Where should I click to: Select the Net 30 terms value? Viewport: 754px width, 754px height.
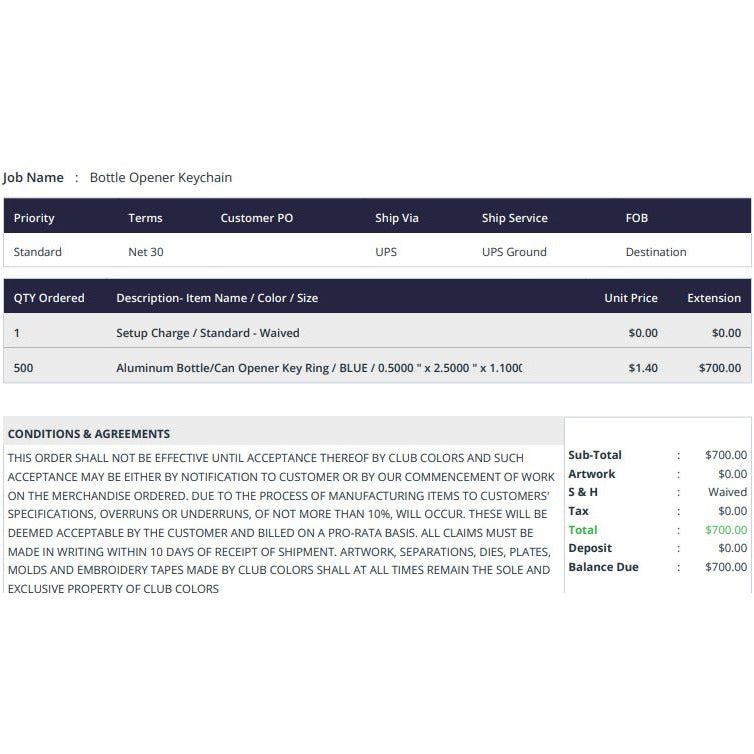[x=146, y=252]
